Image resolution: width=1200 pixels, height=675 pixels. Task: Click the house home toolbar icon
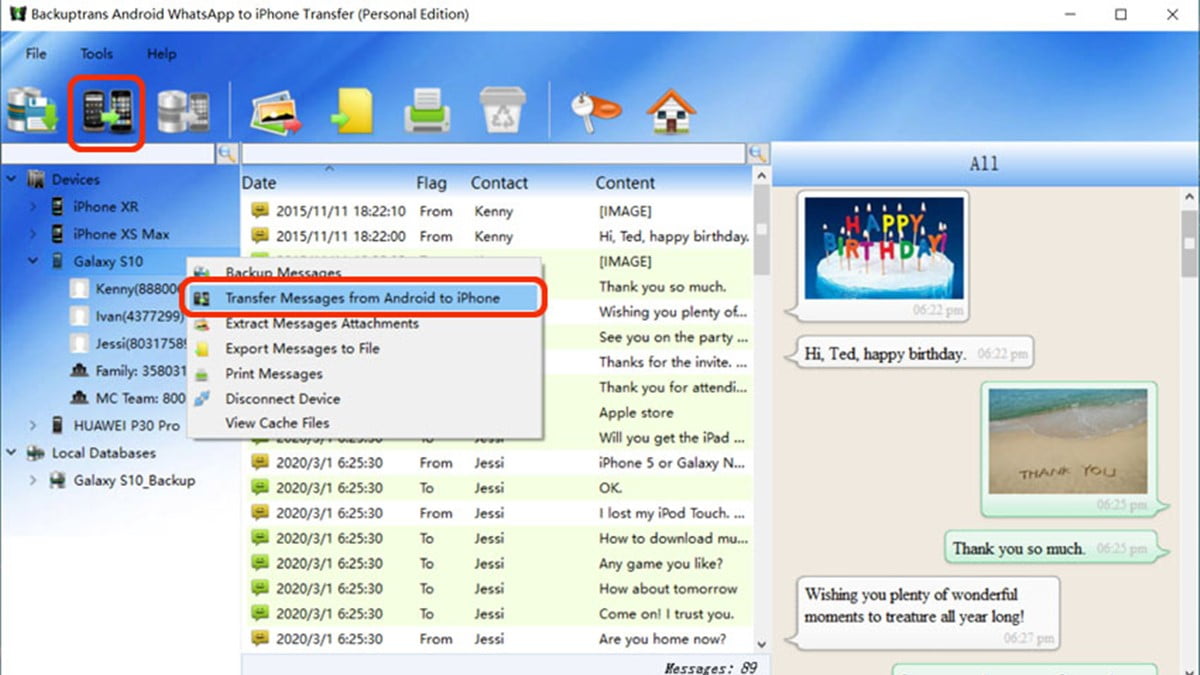[x=671, y=110]
